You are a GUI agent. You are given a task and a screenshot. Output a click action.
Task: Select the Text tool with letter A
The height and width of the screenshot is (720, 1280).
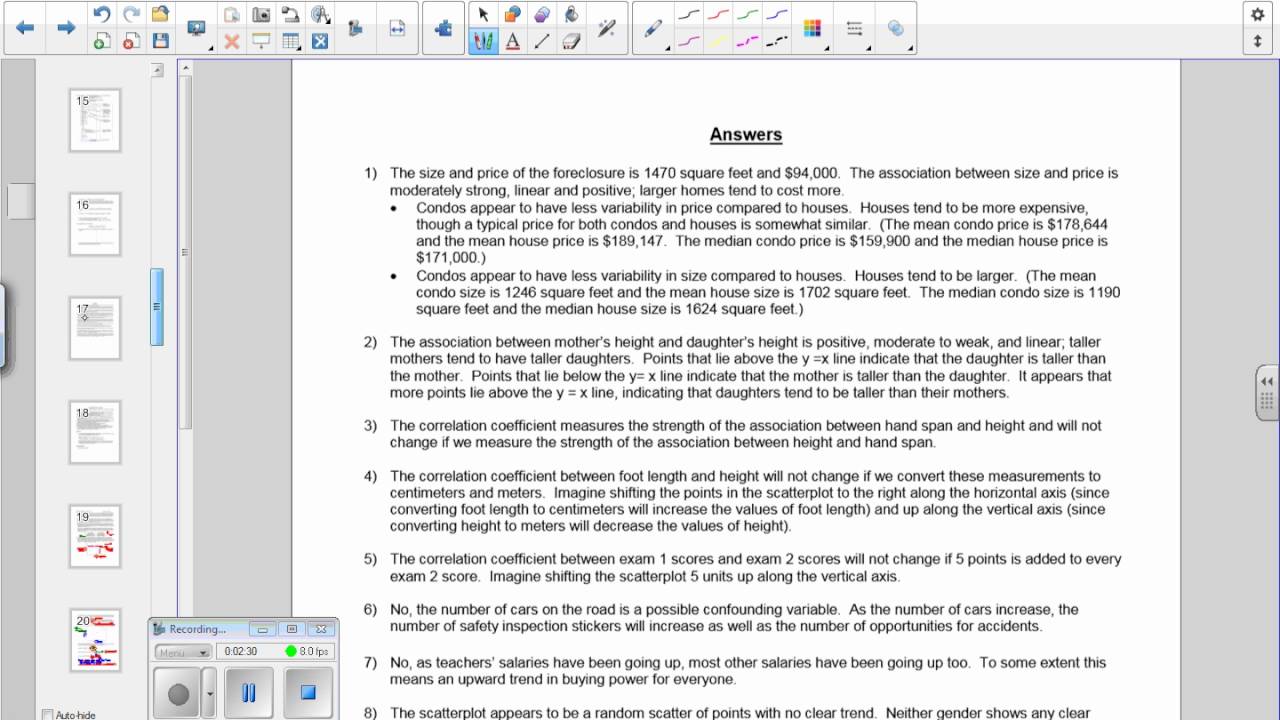click(x=512, y=41)
